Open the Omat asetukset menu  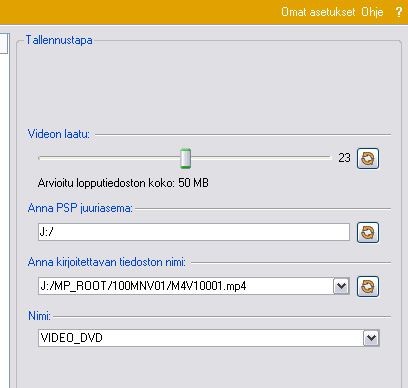pyautogui.click(x=318, y=12)
